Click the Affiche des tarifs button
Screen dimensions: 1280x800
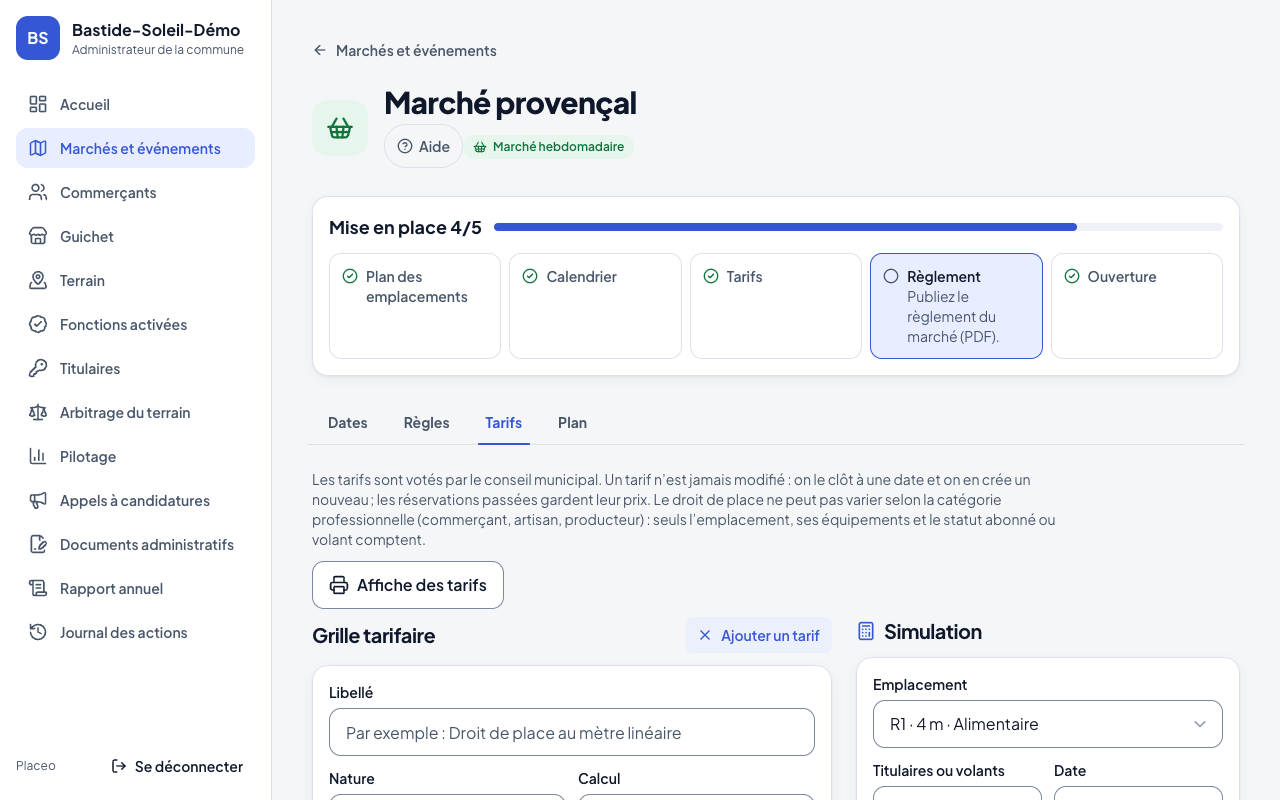[408, 585]
